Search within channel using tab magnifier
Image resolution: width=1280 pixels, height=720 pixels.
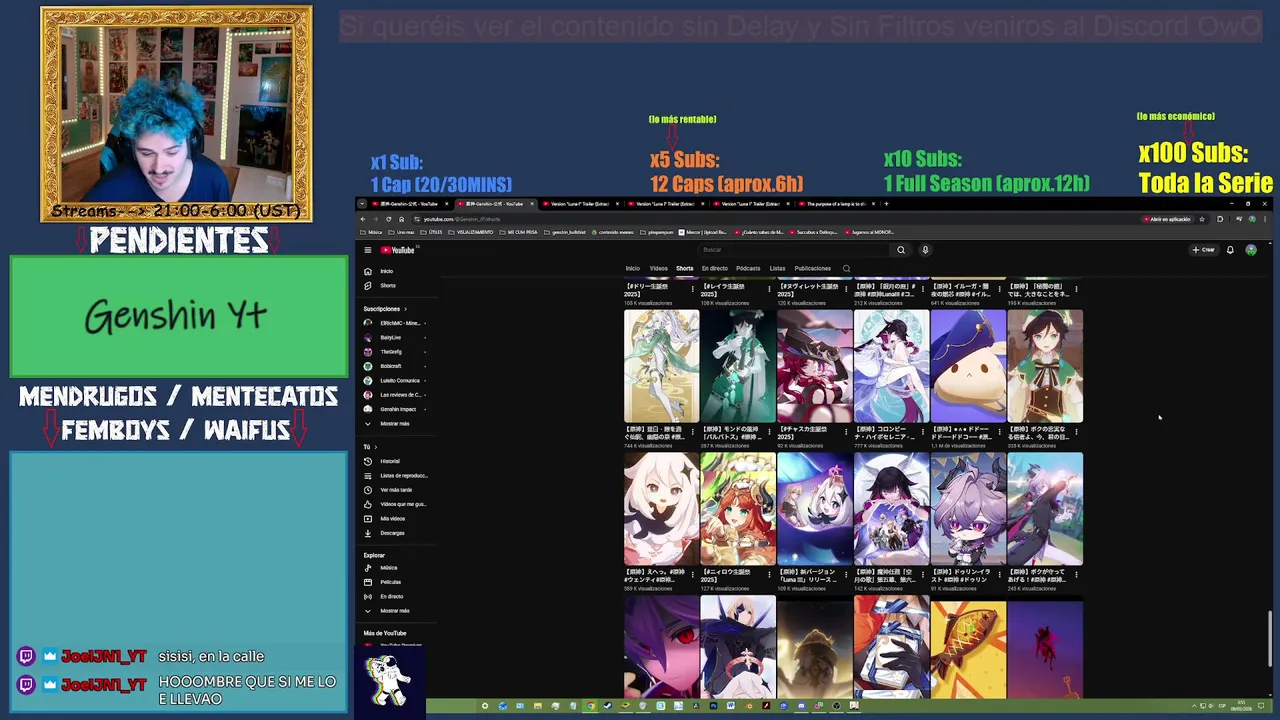[x=846, y=268]
